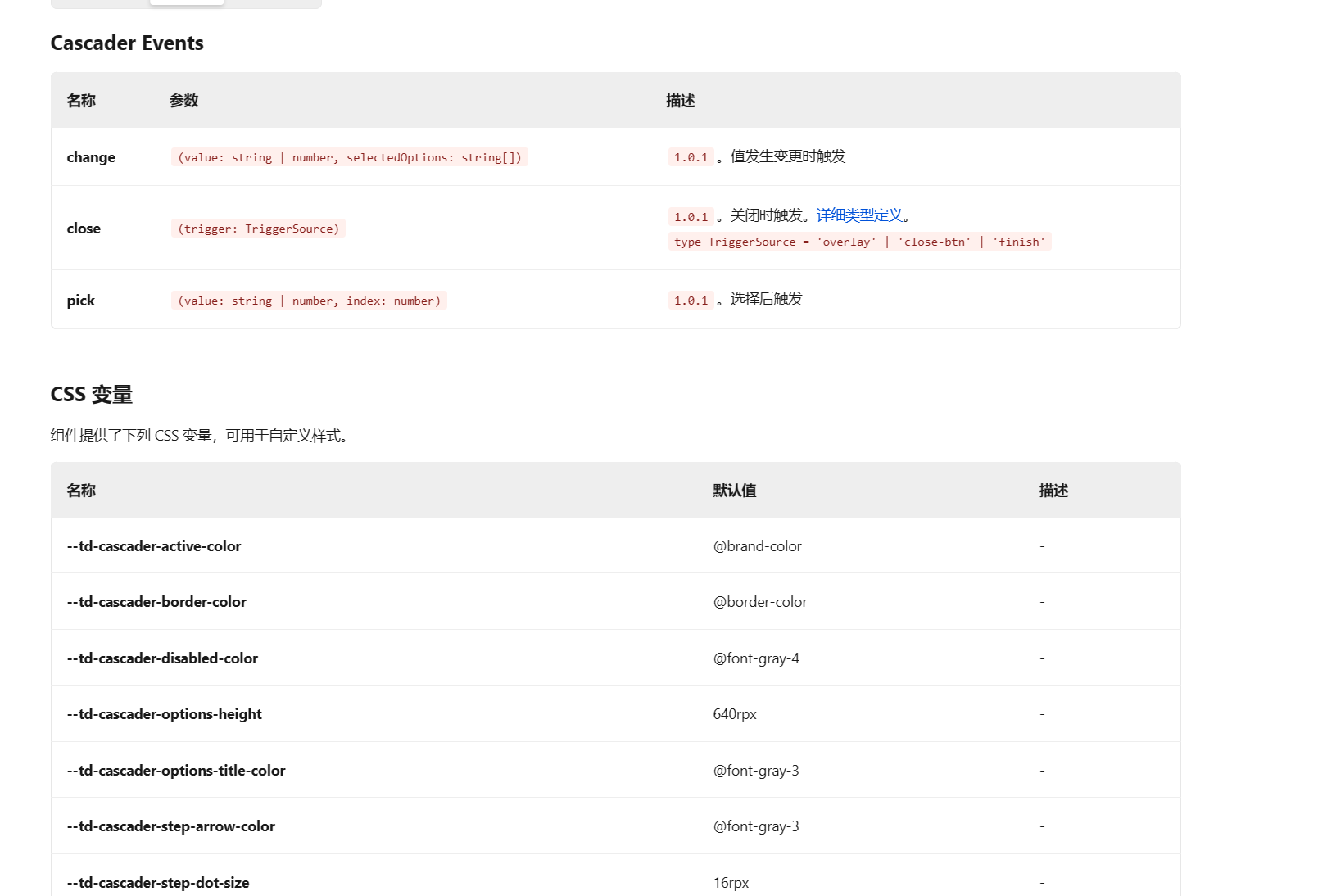1327x896 pixels.
Task: Click the 关闭时触发 description text
Action: coord(766,215)
